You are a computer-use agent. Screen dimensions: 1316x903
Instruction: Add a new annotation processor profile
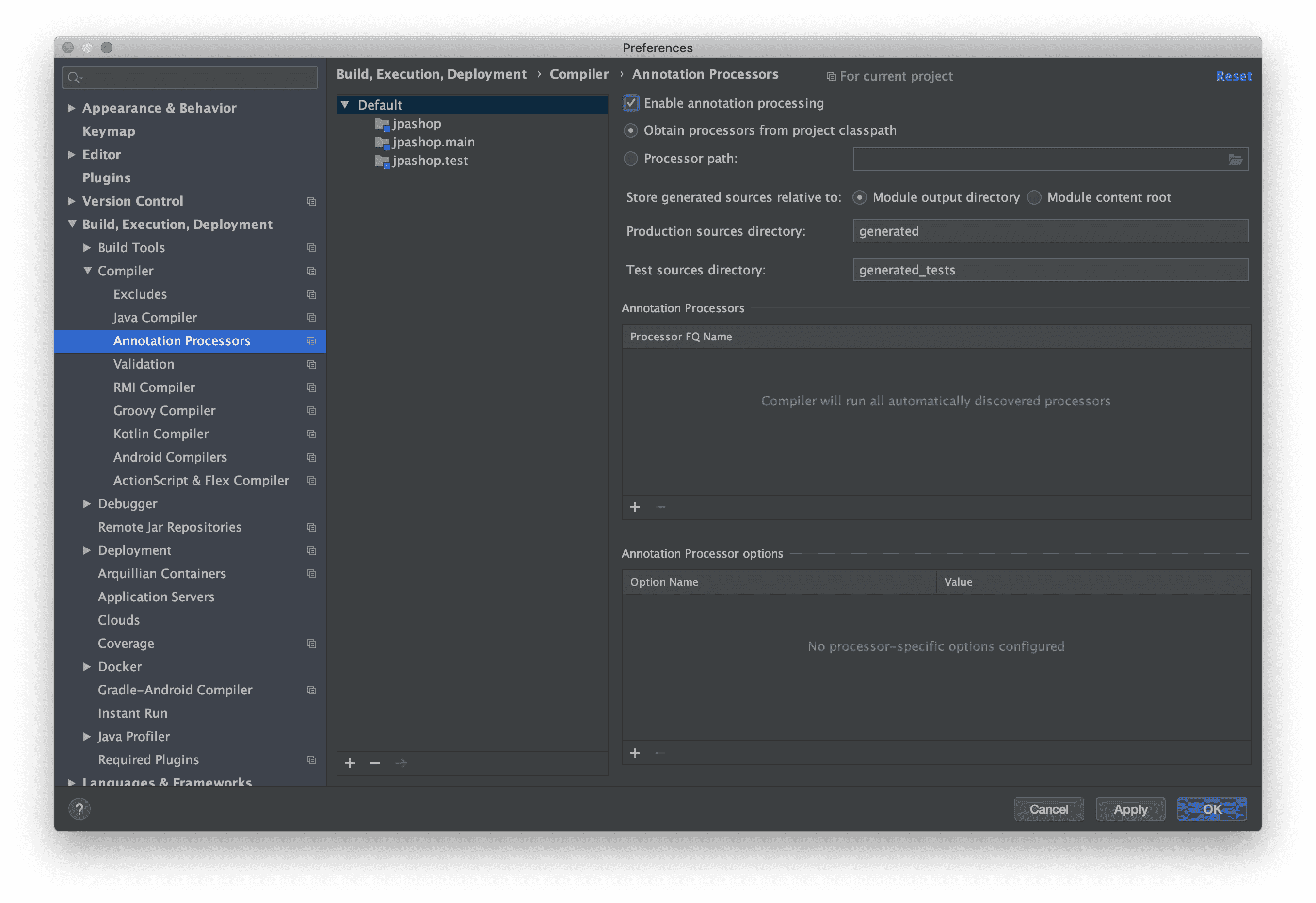click(x=350, y=763)
